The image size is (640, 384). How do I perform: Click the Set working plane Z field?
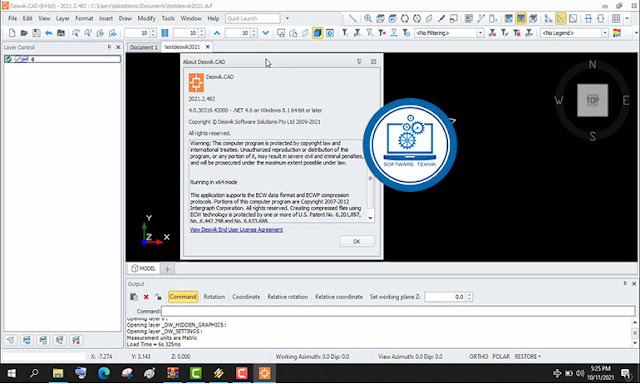click(x=445, y=297)
